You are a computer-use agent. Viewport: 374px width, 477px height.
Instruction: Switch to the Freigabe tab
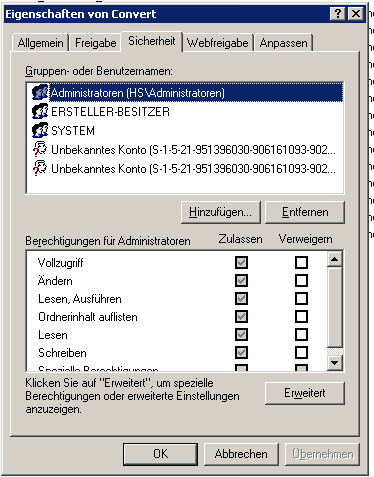point(95,43)
